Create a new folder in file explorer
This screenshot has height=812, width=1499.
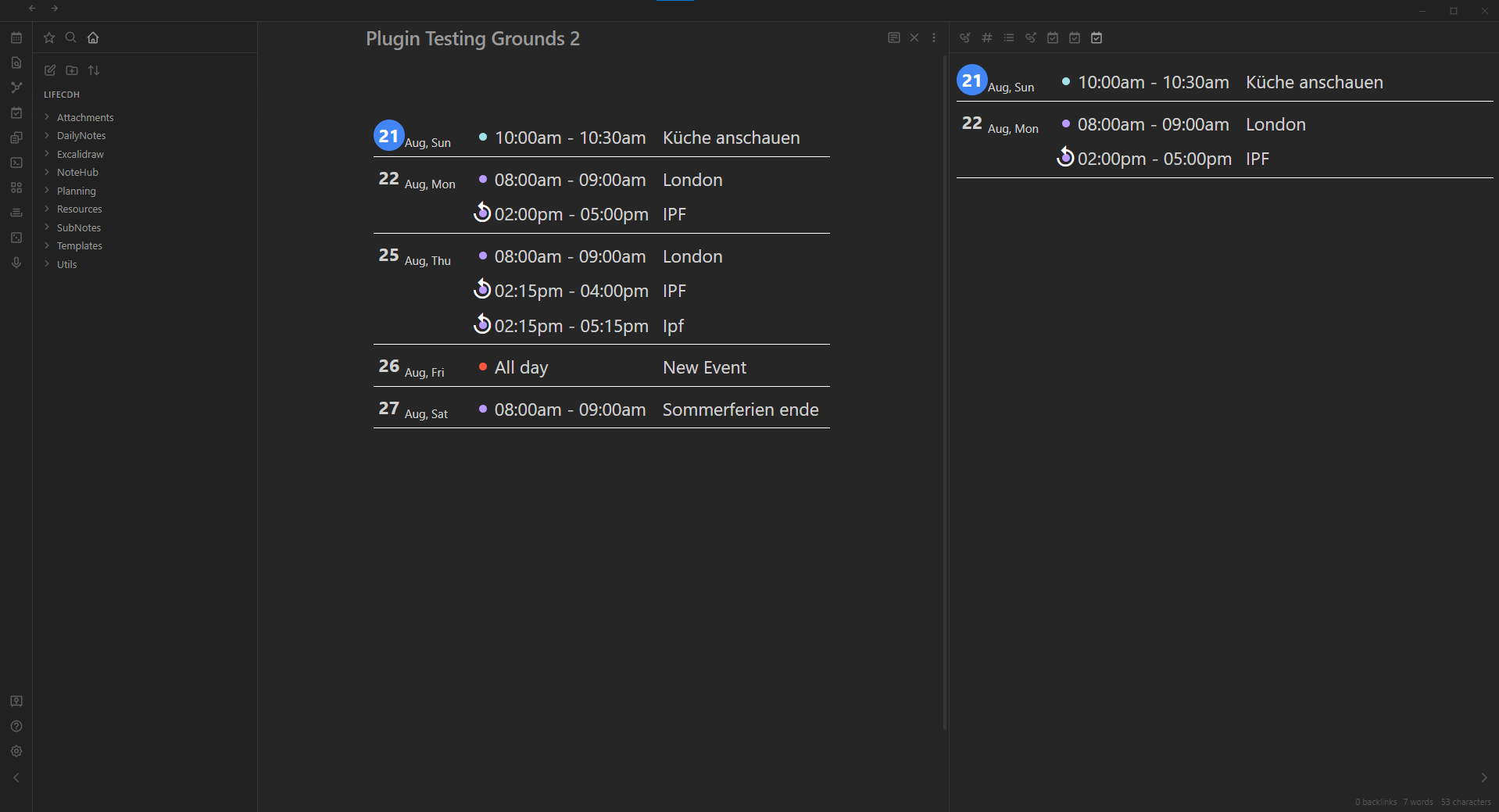72,70
